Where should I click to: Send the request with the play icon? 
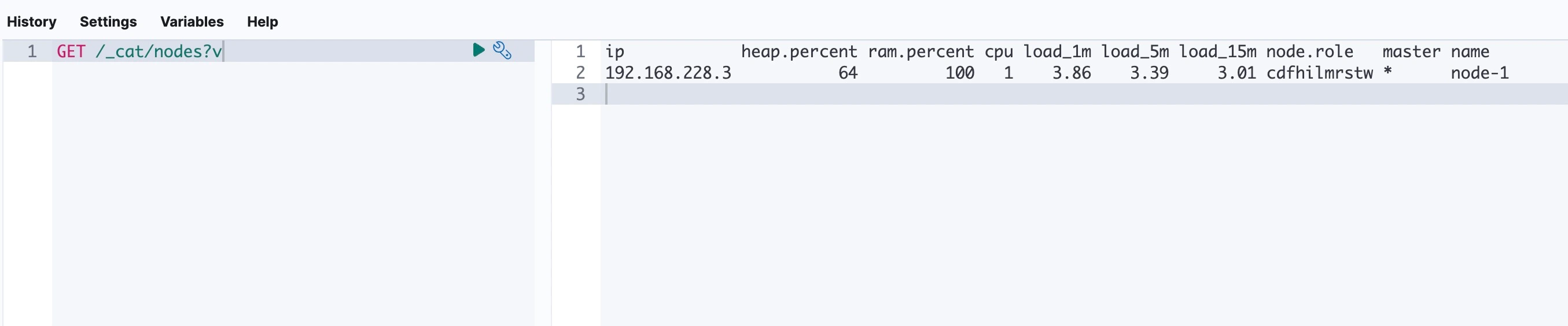tap(479, 50)
